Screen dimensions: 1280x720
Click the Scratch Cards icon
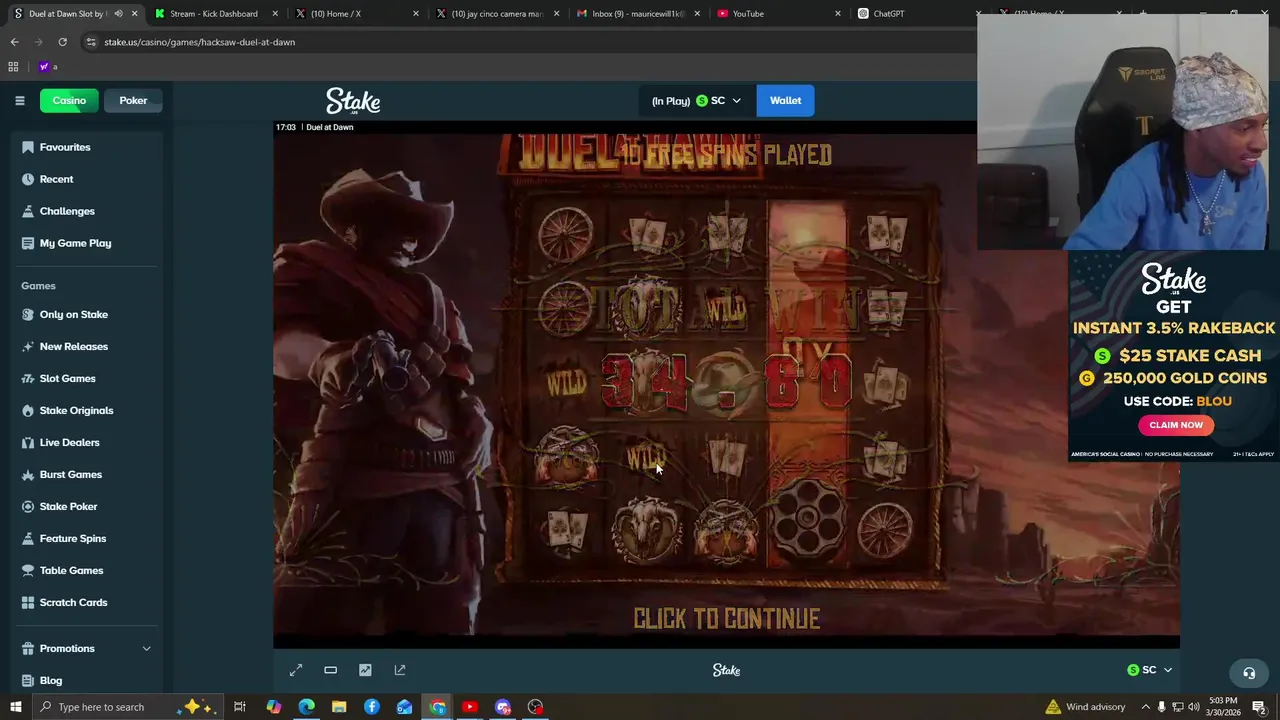tap(28, 602)
